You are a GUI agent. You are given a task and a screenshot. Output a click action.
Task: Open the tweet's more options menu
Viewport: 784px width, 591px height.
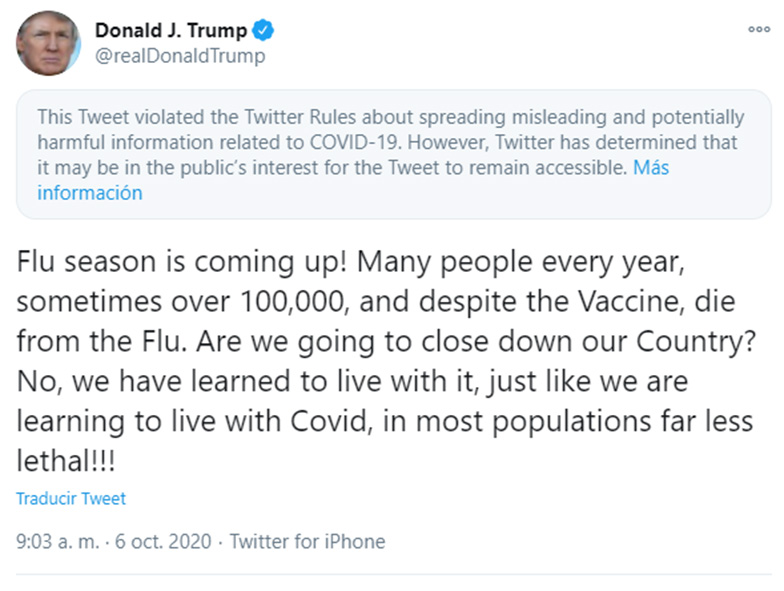point(759,30)
